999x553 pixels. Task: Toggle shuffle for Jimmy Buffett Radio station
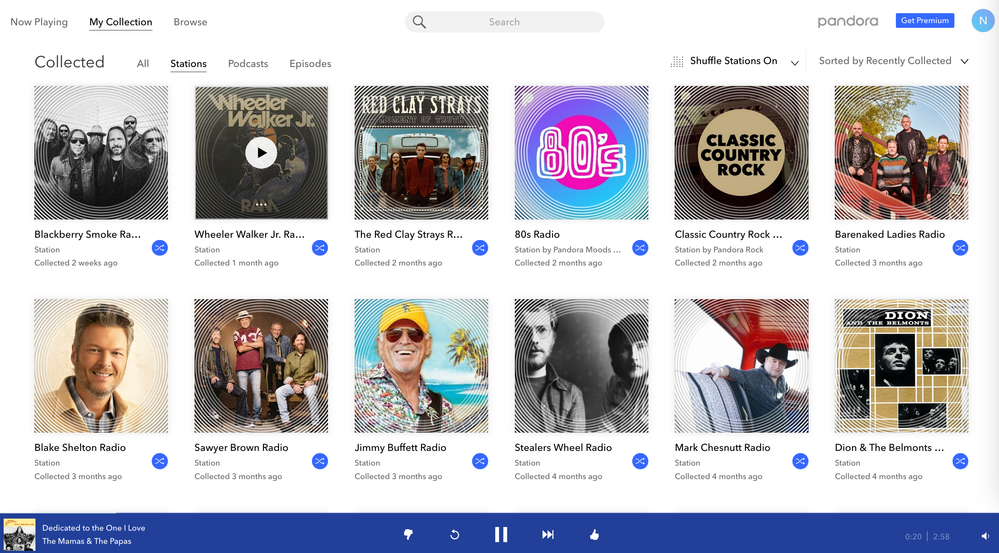coord(480,461)
